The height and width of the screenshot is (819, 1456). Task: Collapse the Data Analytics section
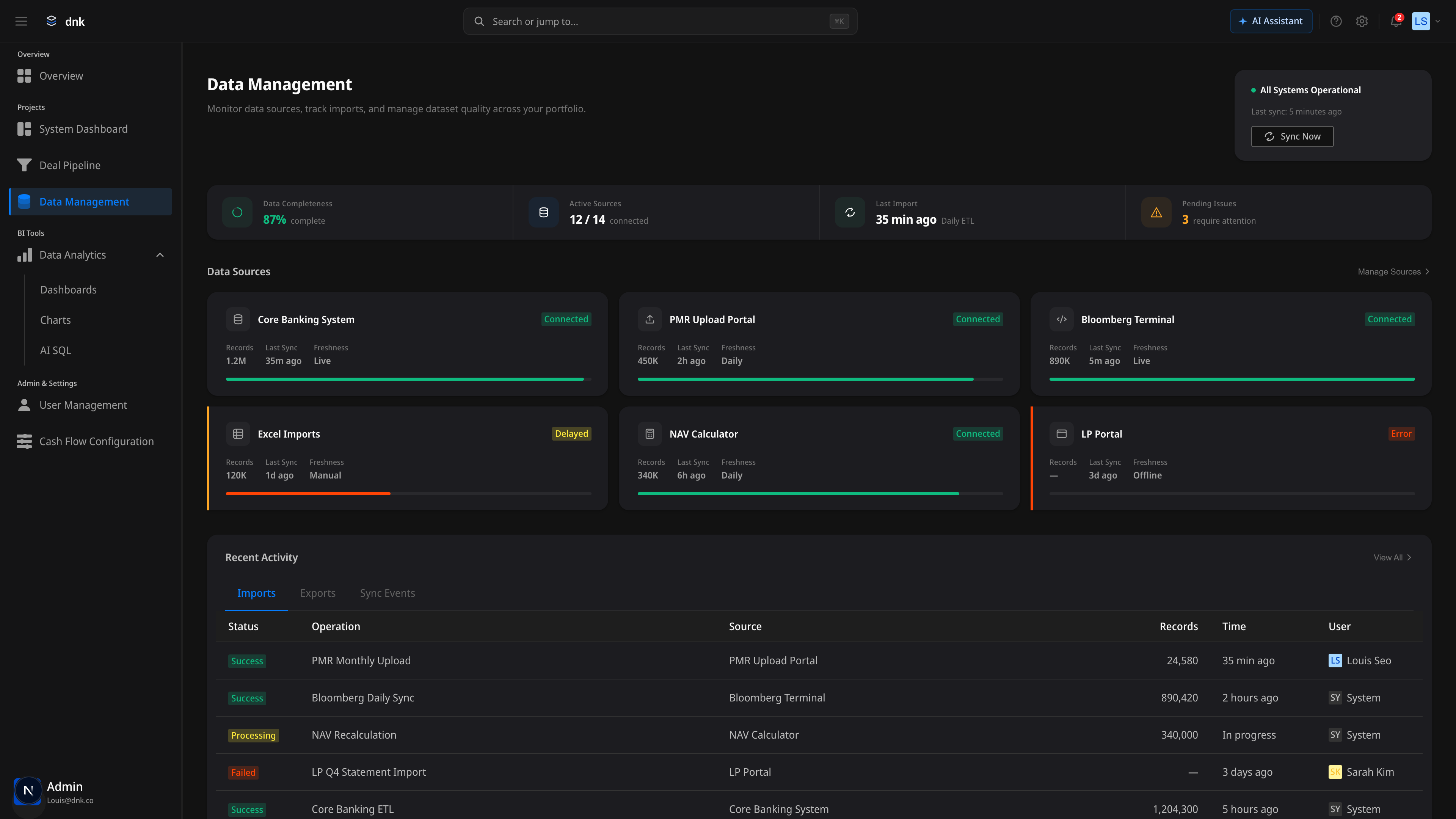[x=159, y=255]
